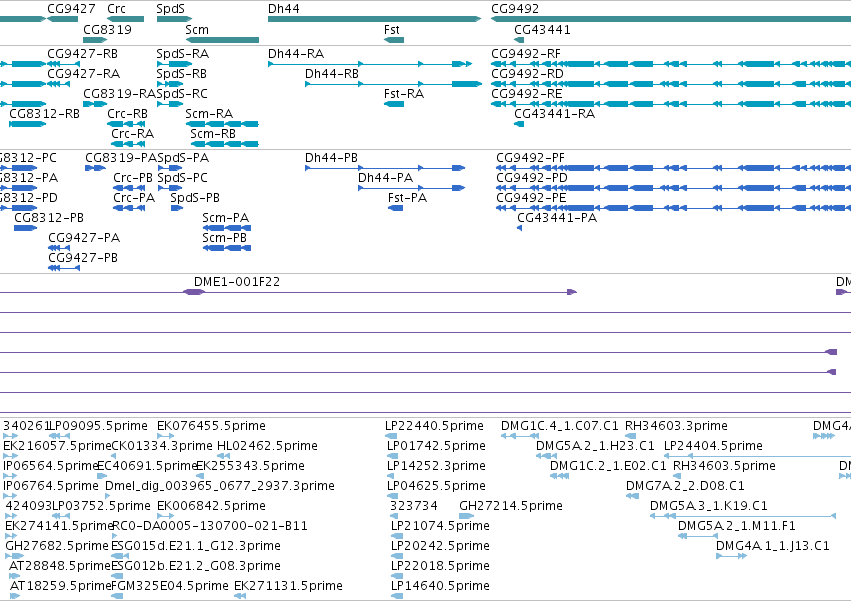The image size is (851, 601).
Task: Select the Crc gene label in the top track
Action: [116, 9]
